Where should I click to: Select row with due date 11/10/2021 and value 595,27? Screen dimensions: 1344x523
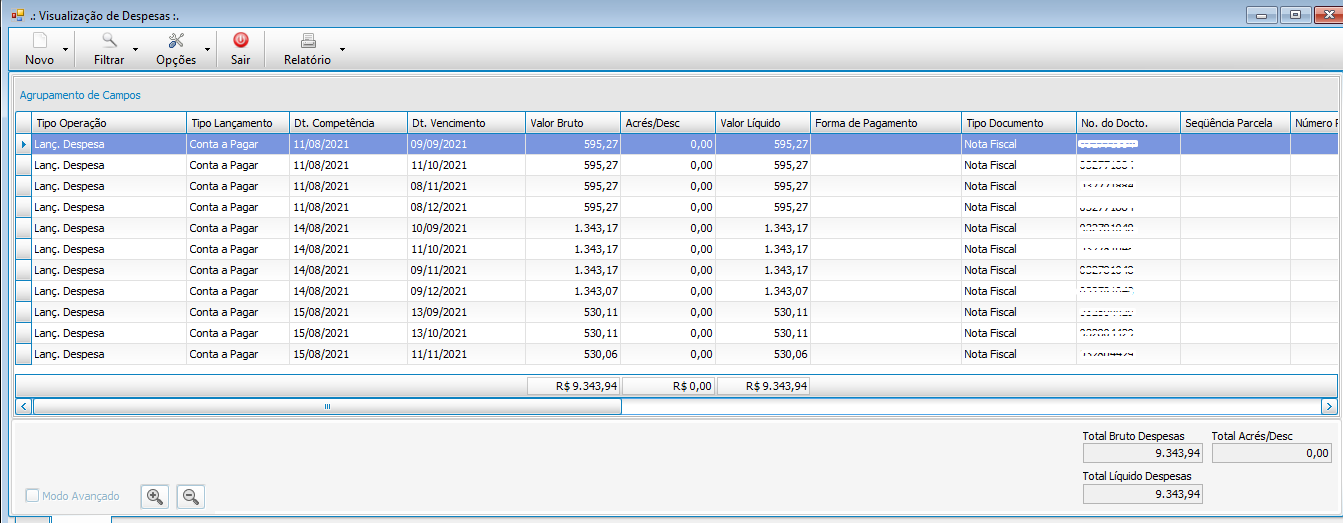[x=676, y=165]
